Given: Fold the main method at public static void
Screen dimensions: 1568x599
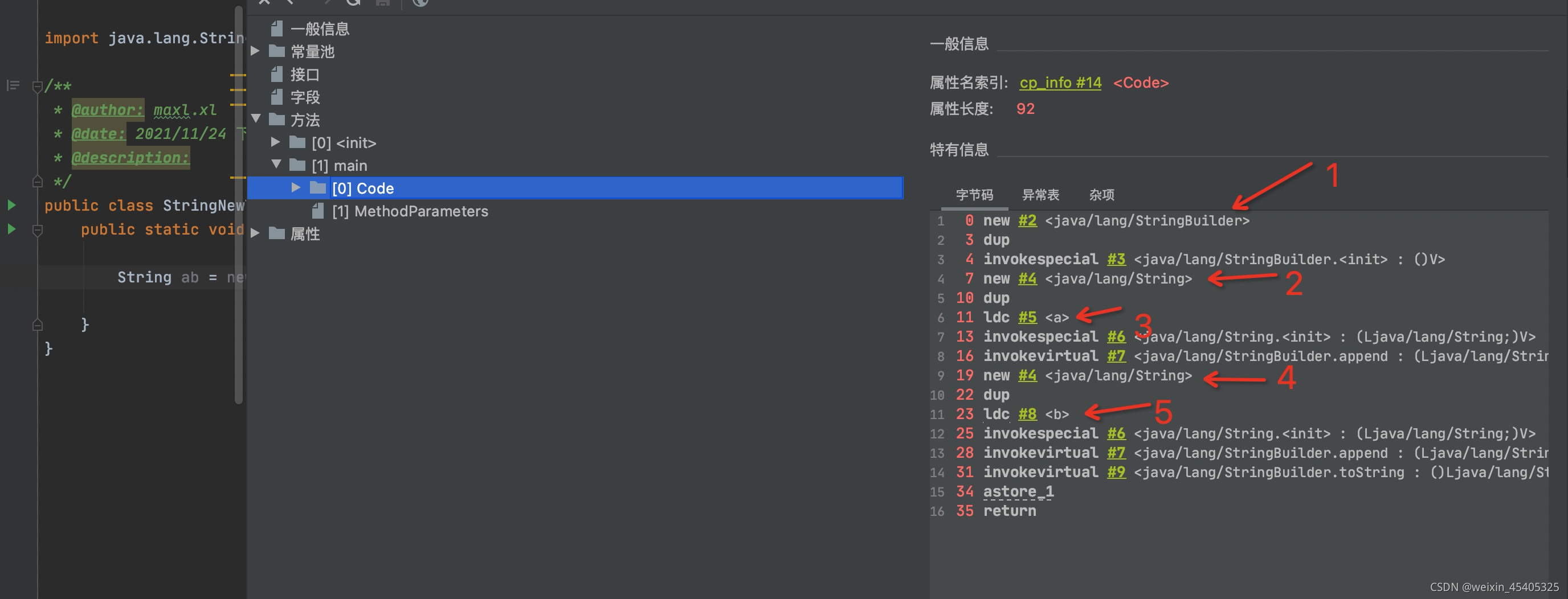Looking at the screenshot, I should [37, 230].
